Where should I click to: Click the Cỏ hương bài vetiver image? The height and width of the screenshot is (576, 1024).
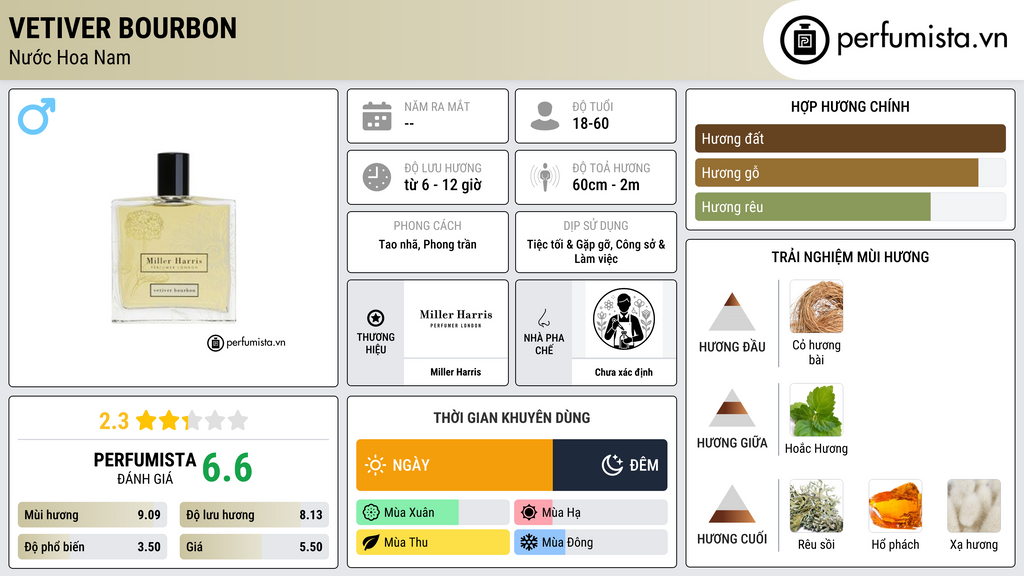816,306
